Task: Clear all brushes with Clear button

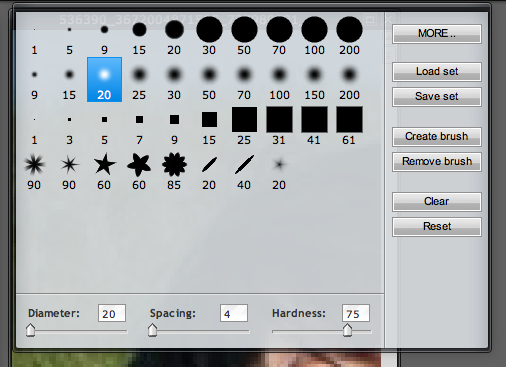Action: [x=437, y=202]
